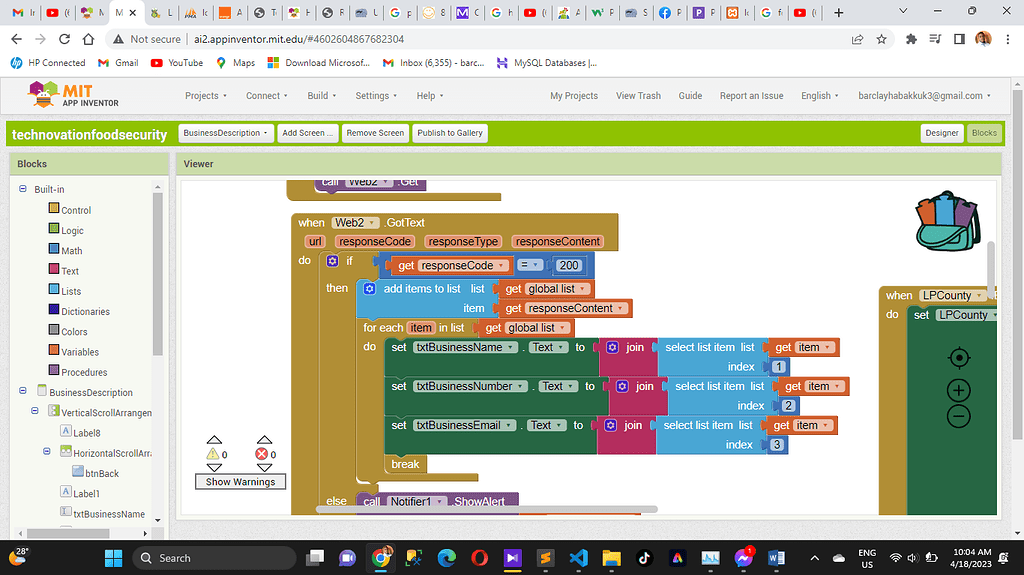Select the Colors blocks category
This screenshot has width=1024, height=575.
click(74, 332)
